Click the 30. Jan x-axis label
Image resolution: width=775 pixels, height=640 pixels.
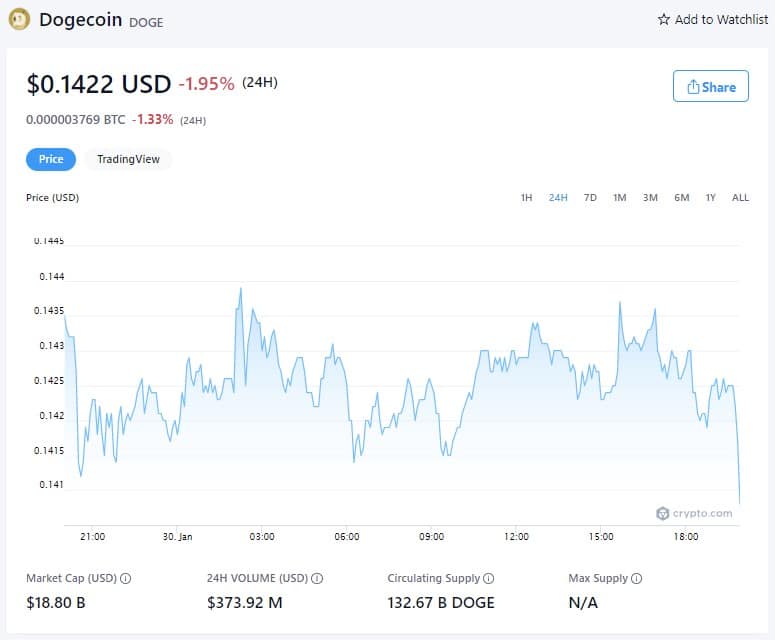point(177,536)
